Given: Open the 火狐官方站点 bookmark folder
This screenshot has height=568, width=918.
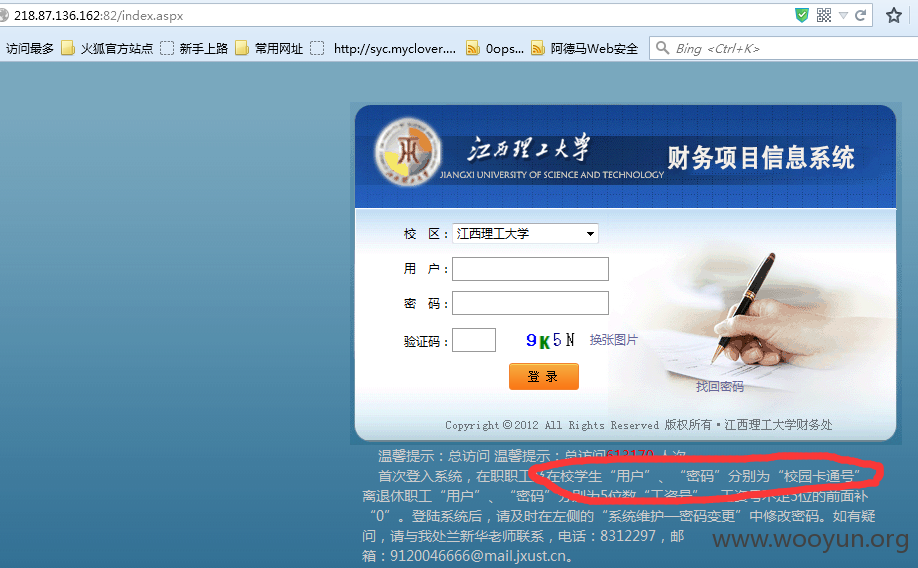Looking at the screenshot, I should [107, 49].
